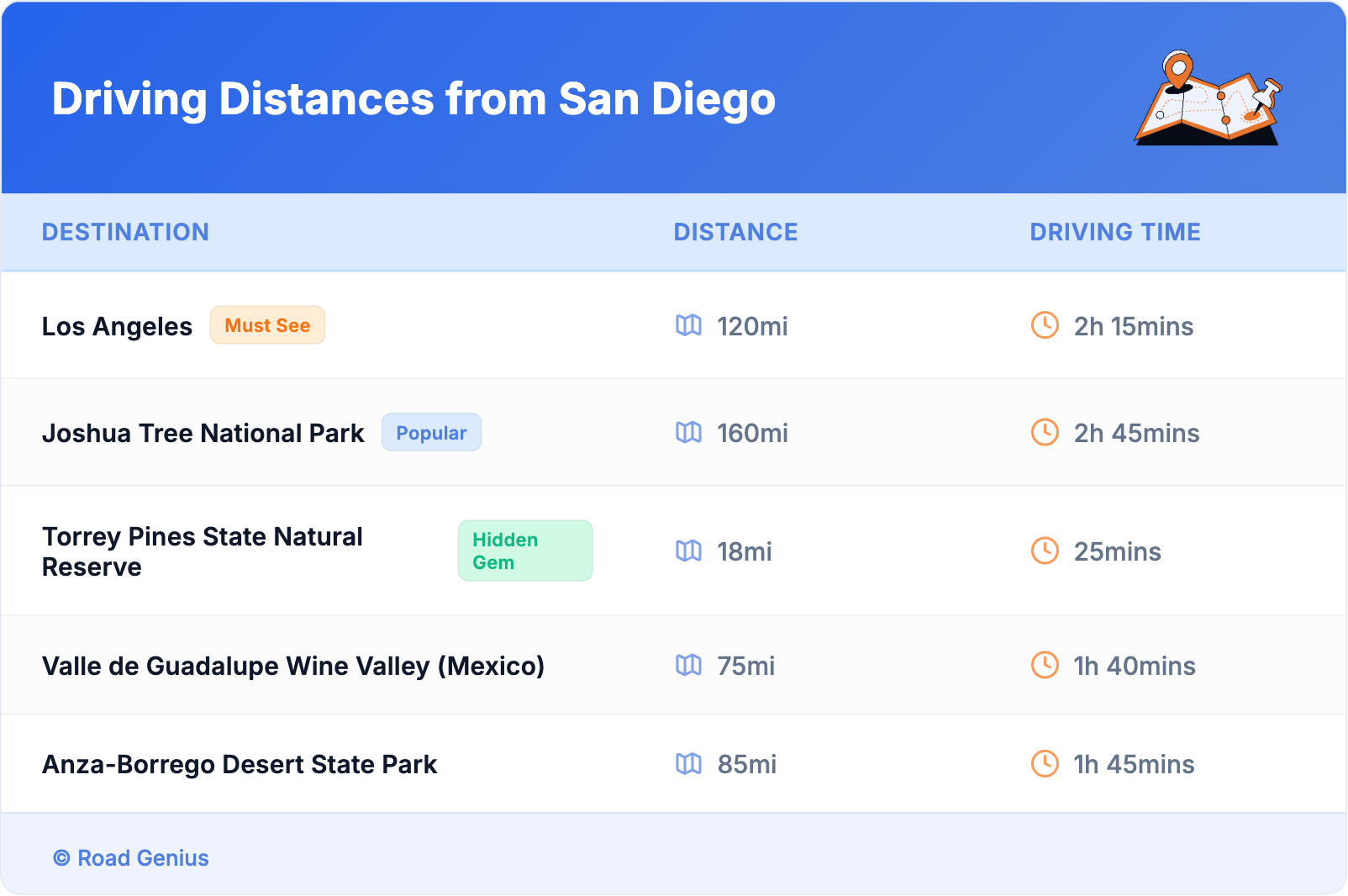Click the Driving Distances from San Diego title
Screen dimensions: 1348x896
pos(413,99)
